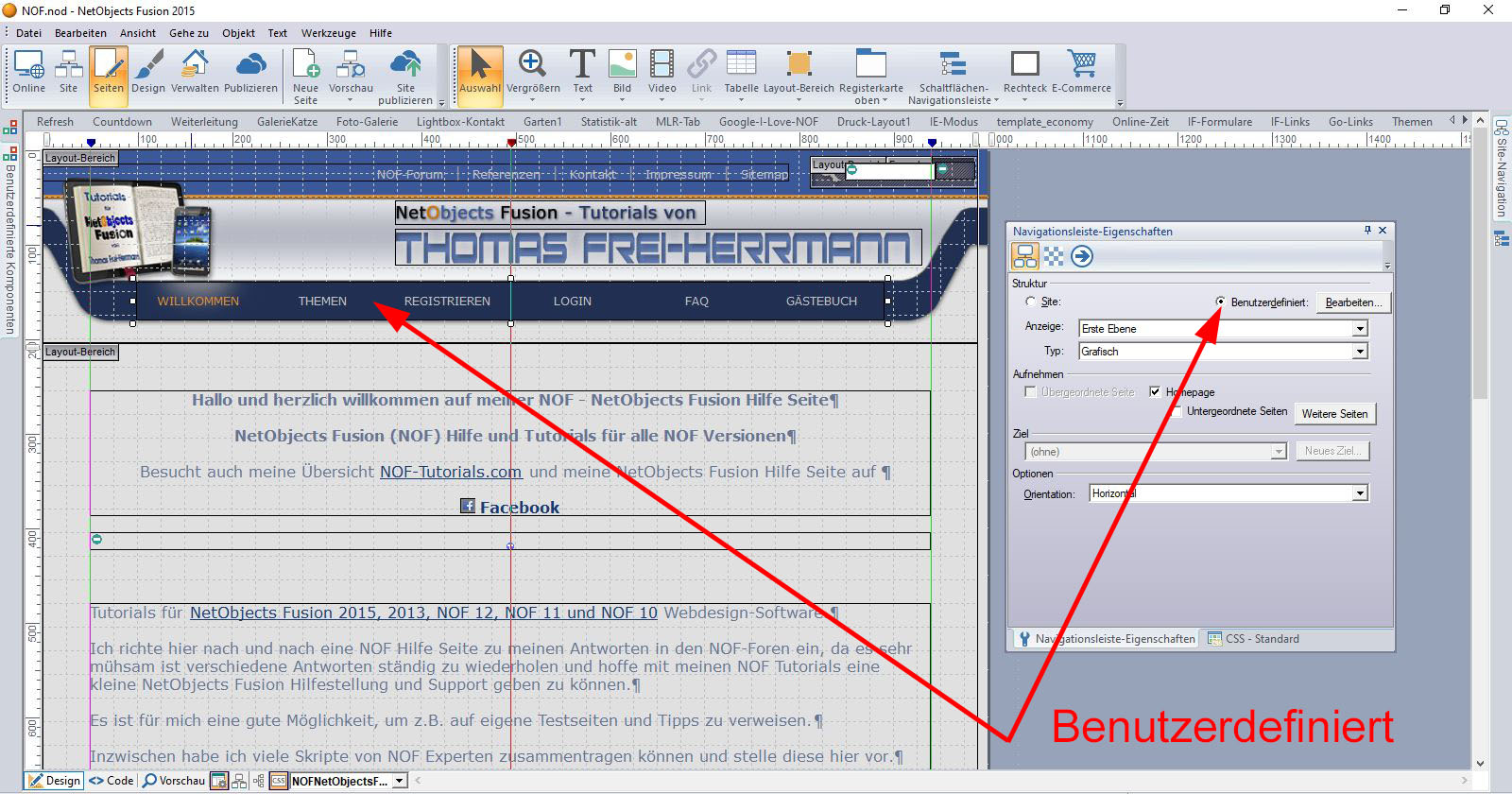
Task: Switch to the CSS - Standard tab
Action: coord(1252,639)
